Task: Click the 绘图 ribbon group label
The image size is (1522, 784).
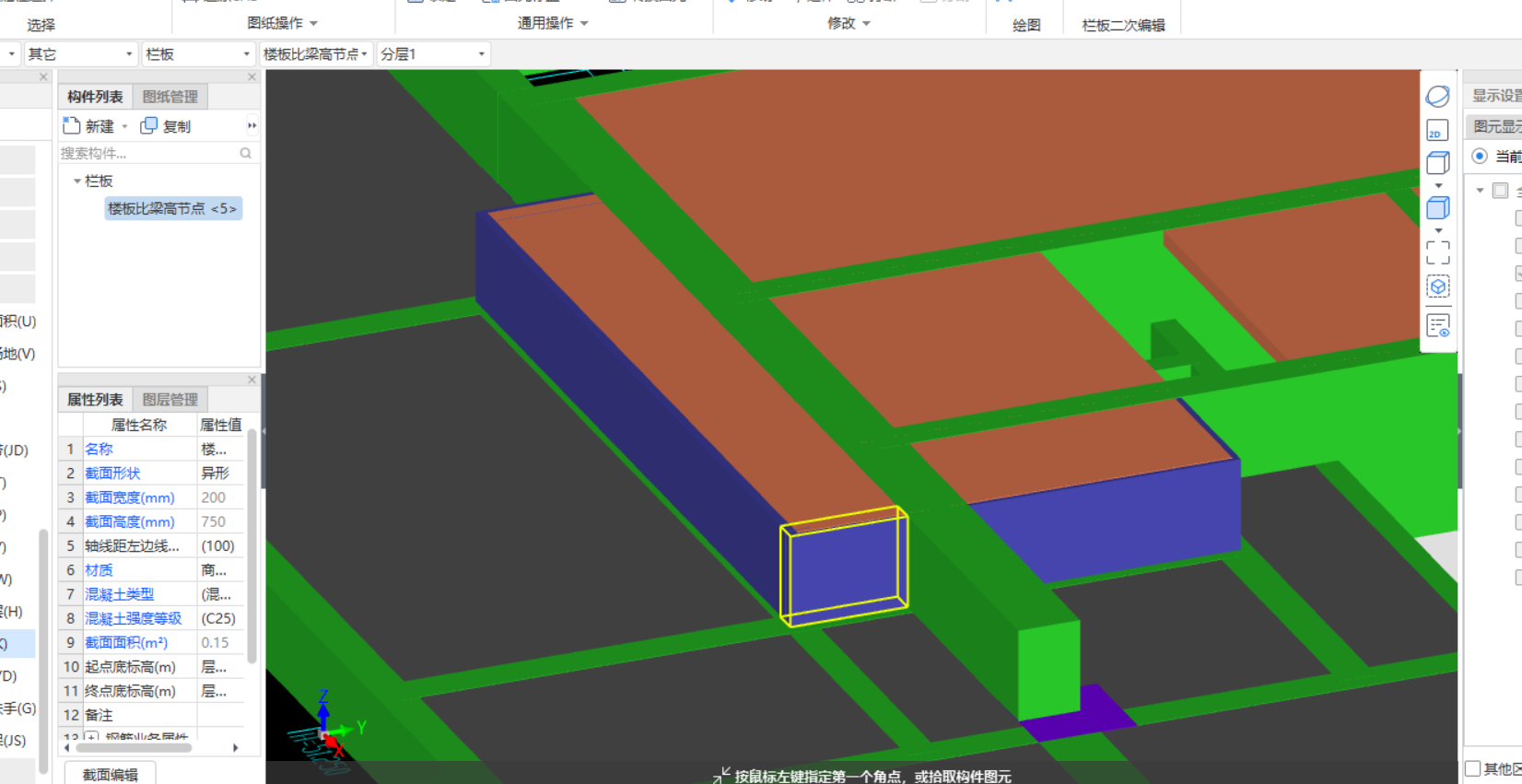Action: (1026, 25)
